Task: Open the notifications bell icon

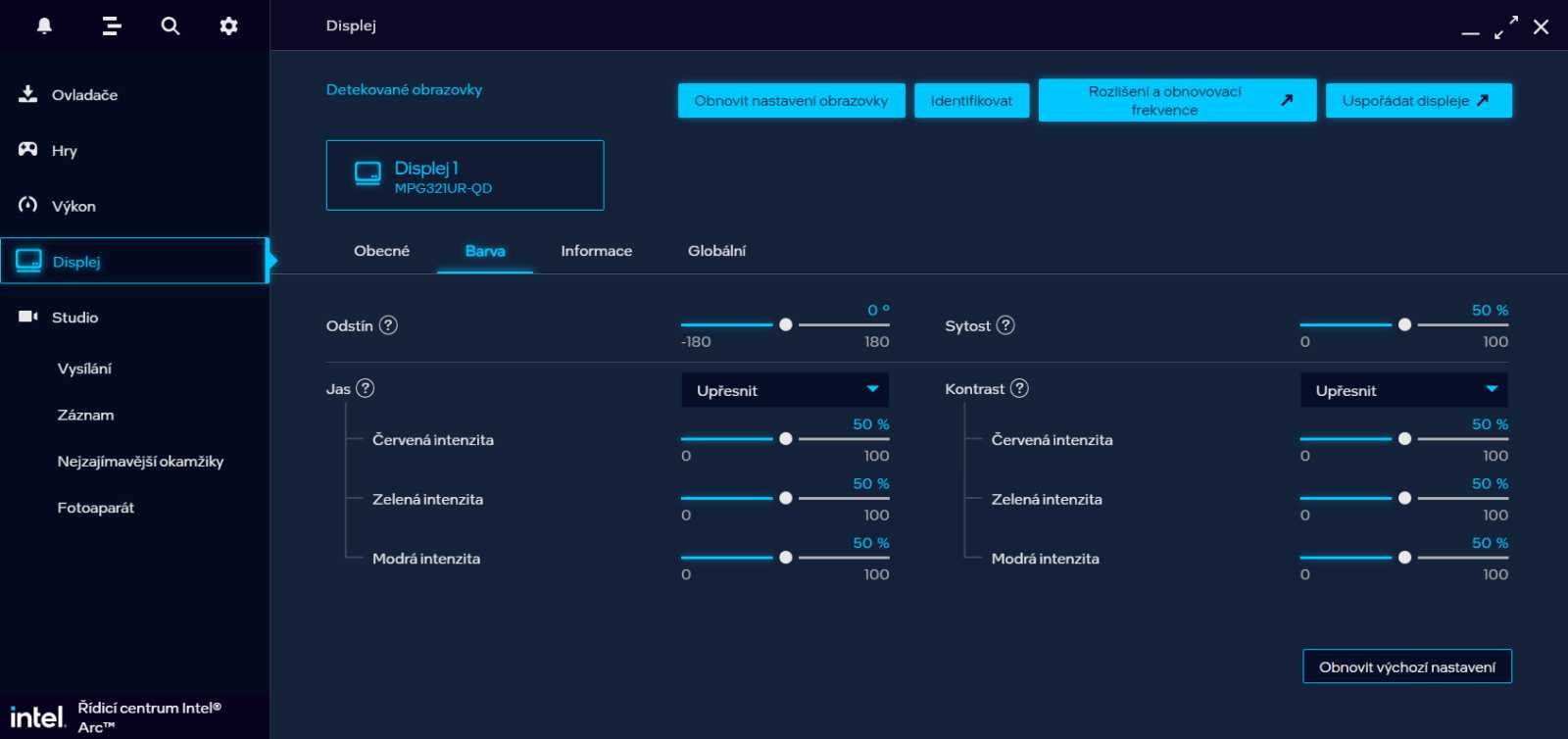Action: point(44,25)
